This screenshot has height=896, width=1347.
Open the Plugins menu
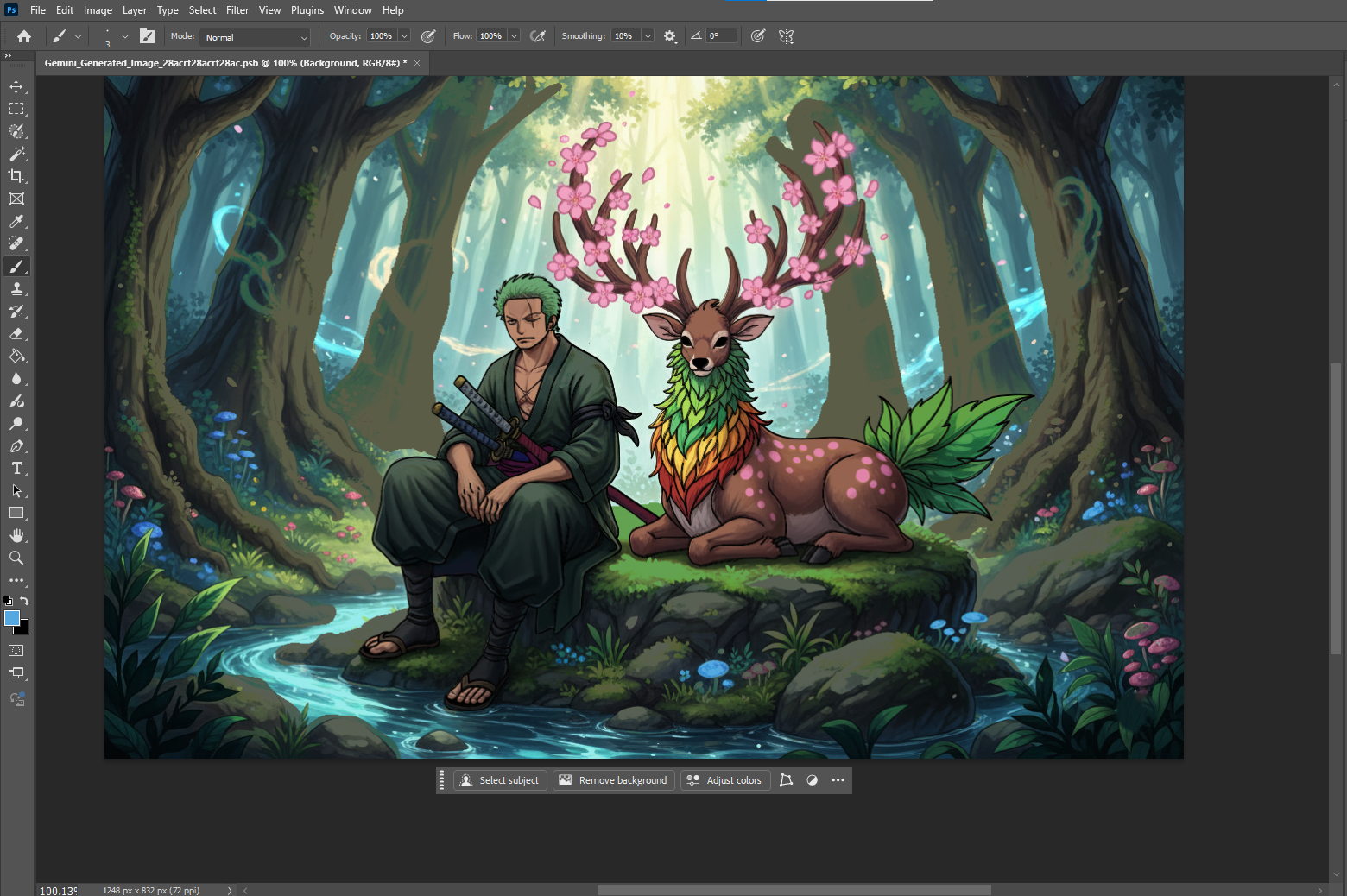point(307,10)
